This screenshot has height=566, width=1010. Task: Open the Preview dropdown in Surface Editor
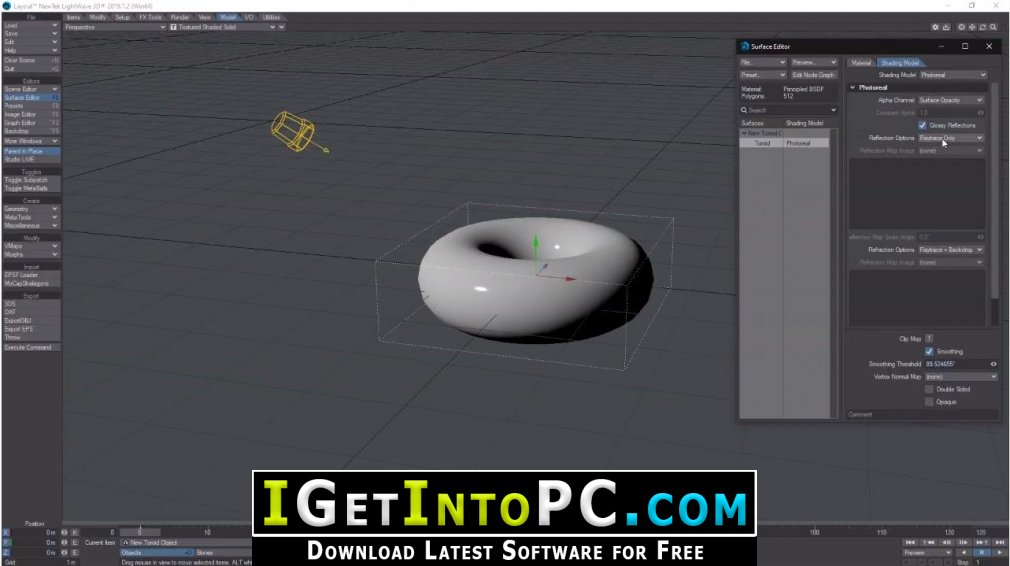(x=814, y=62)
